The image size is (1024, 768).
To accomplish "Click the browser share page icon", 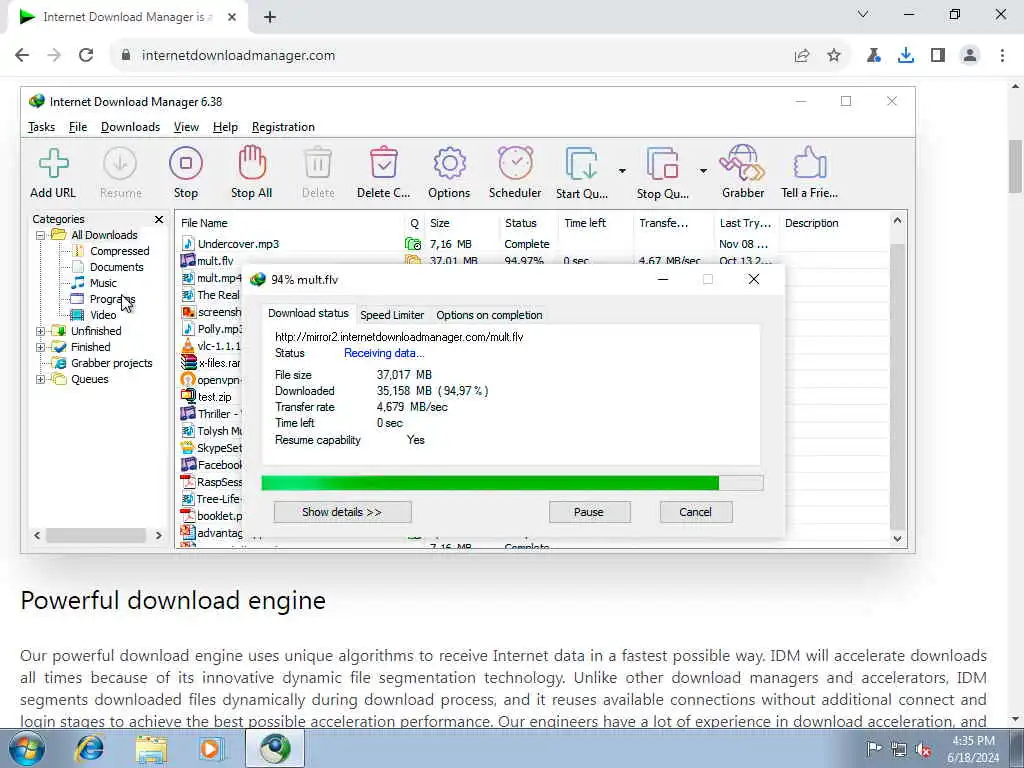I will click(802, 56).
